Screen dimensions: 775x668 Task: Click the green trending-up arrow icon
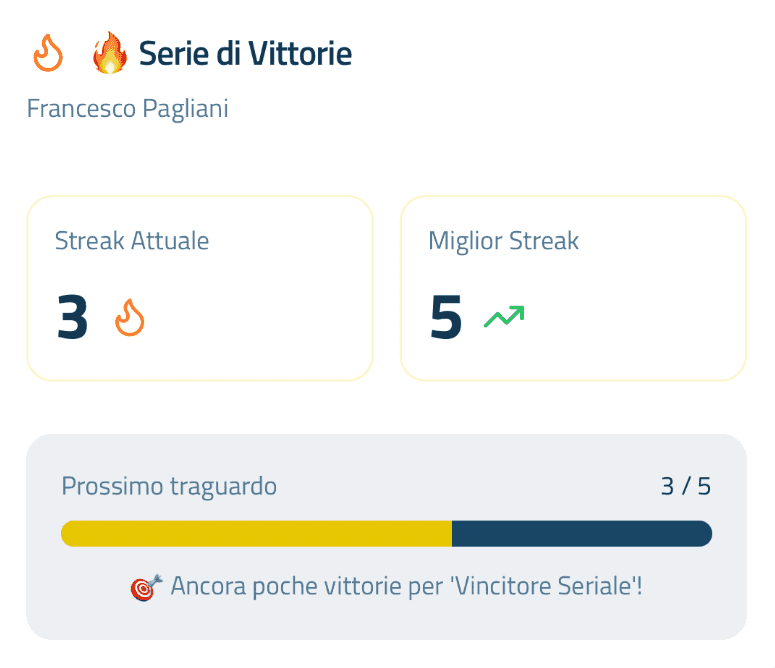pyautogui.click(x=504, y=318)
